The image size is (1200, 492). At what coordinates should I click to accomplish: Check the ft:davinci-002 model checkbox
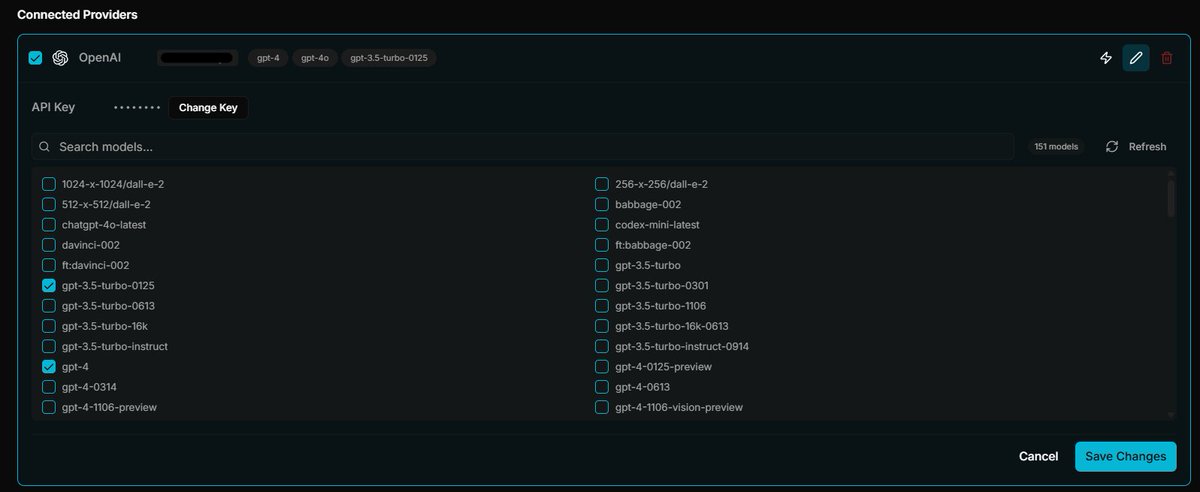pyautogui.click(x=48, y=265)
